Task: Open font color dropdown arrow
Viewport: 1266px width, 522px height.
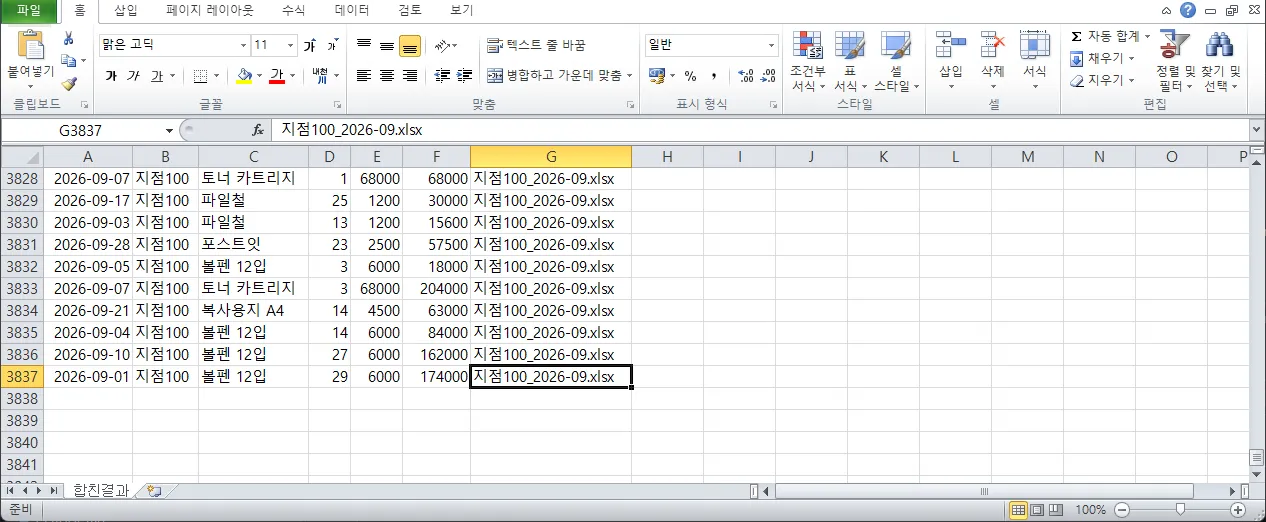Action: 293,76
